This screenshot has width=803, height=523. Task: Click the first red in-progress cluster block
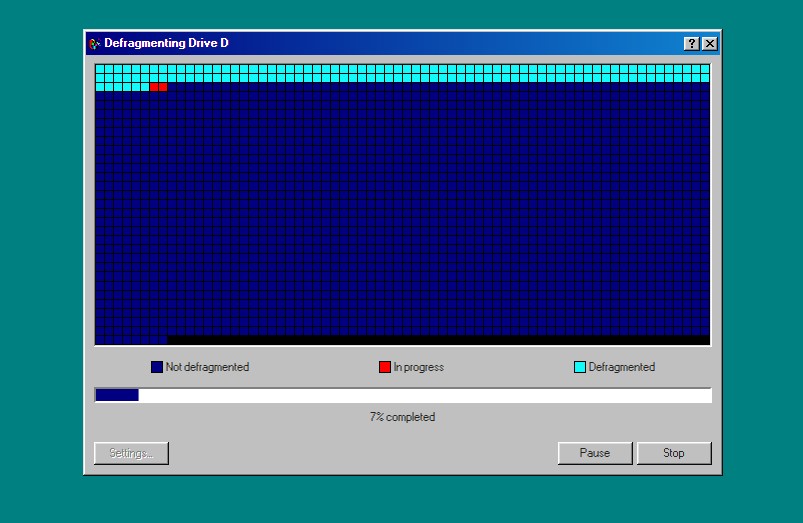pyautogui.click(x=154, y=87)
